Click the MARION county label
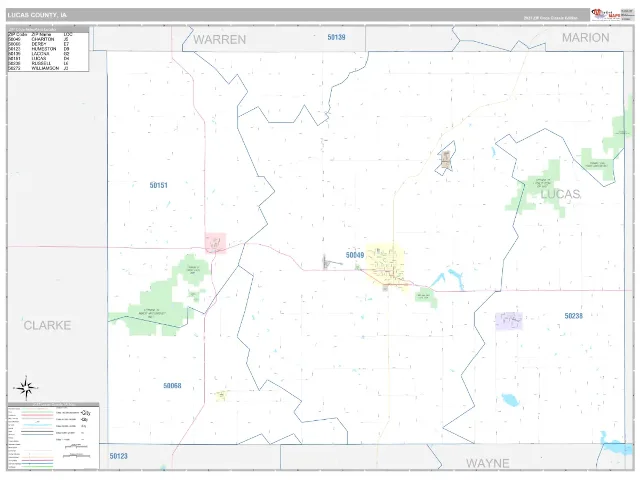Screen dimensions: 640x480 [x=585, y=38]
